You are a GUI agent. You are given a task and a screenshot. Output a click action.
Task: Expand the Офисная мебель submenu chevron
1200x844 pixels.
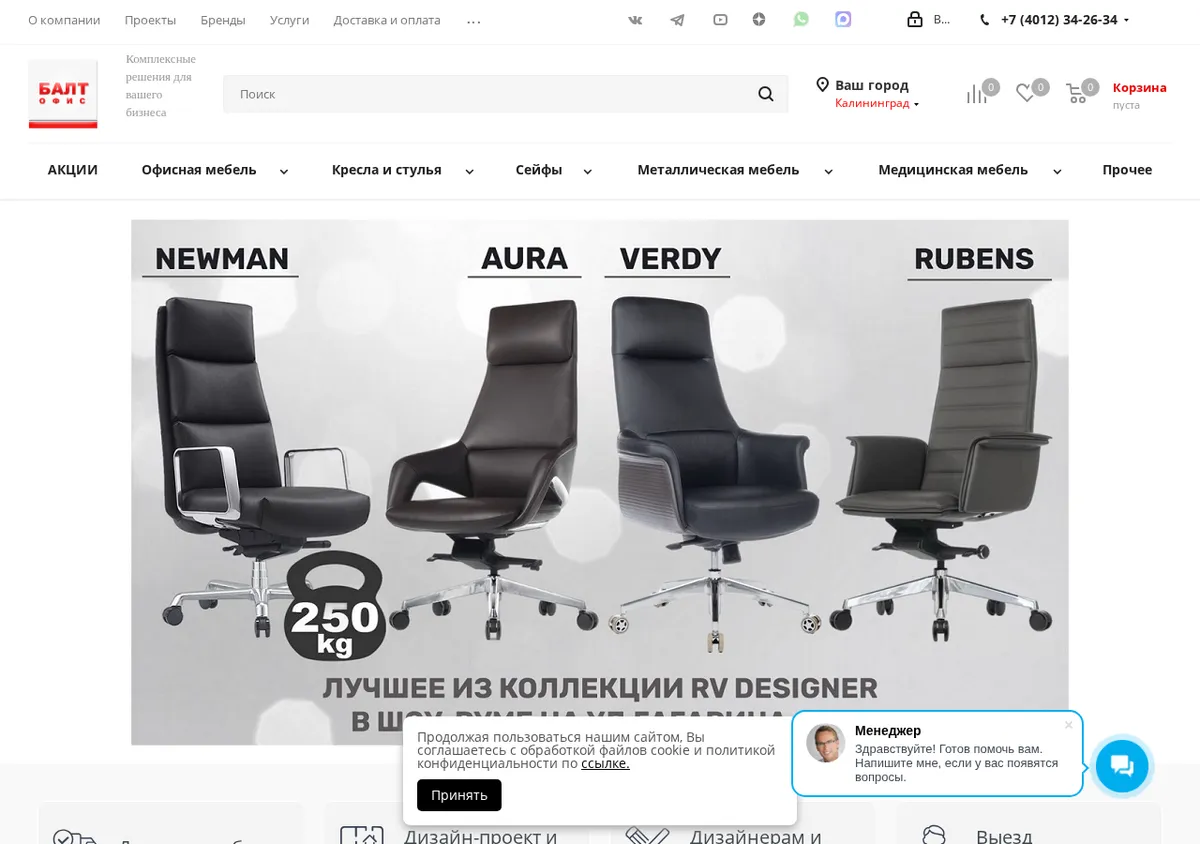[284, 172]
